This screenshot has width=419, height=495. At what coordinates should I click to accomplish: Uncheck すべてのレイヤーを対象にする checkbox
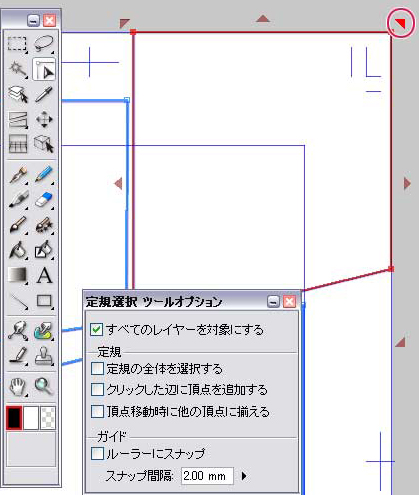pyautogui.click(x=96, y=330)
